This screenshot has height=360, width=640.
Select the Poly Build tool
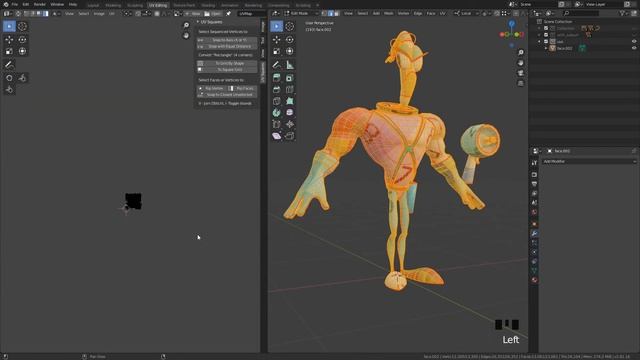[289, 101]
